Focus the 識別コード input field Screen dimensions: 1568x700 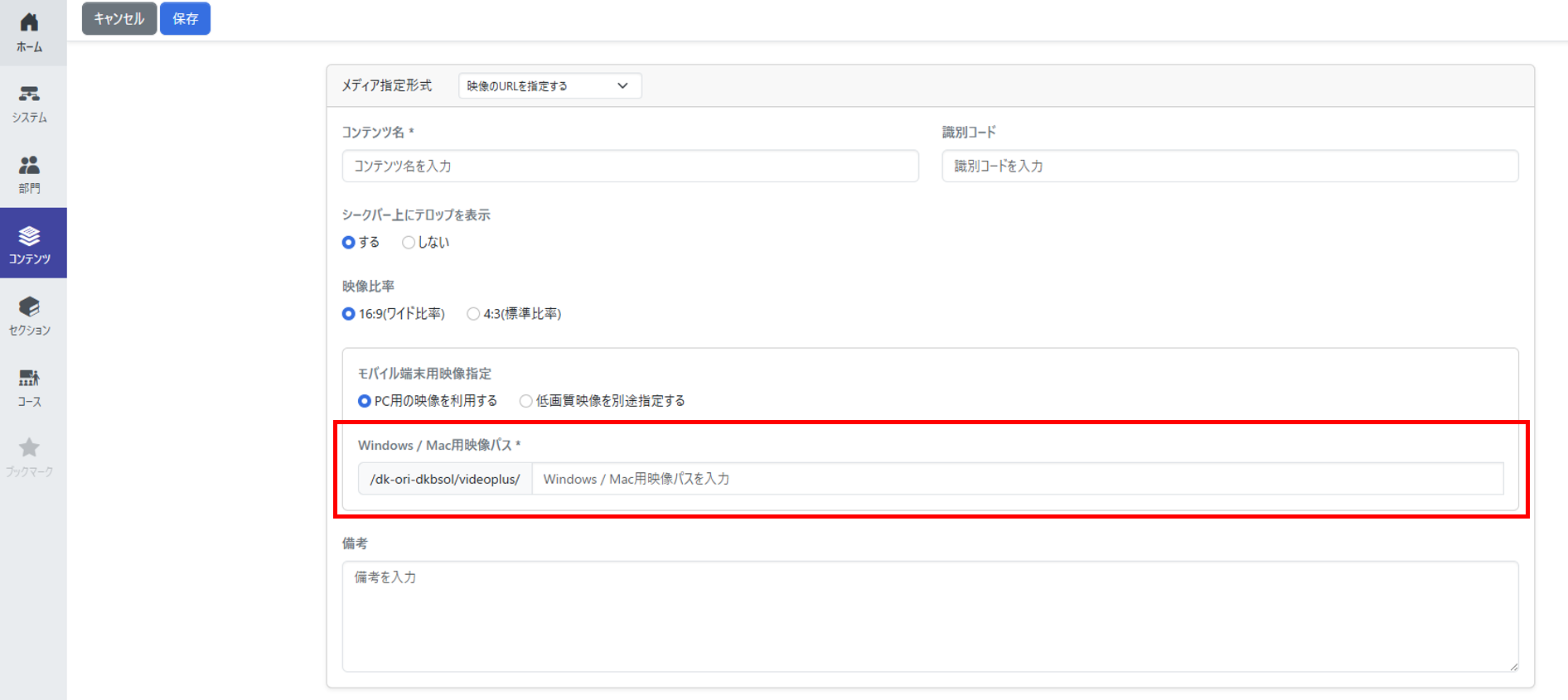point(1230,166)
